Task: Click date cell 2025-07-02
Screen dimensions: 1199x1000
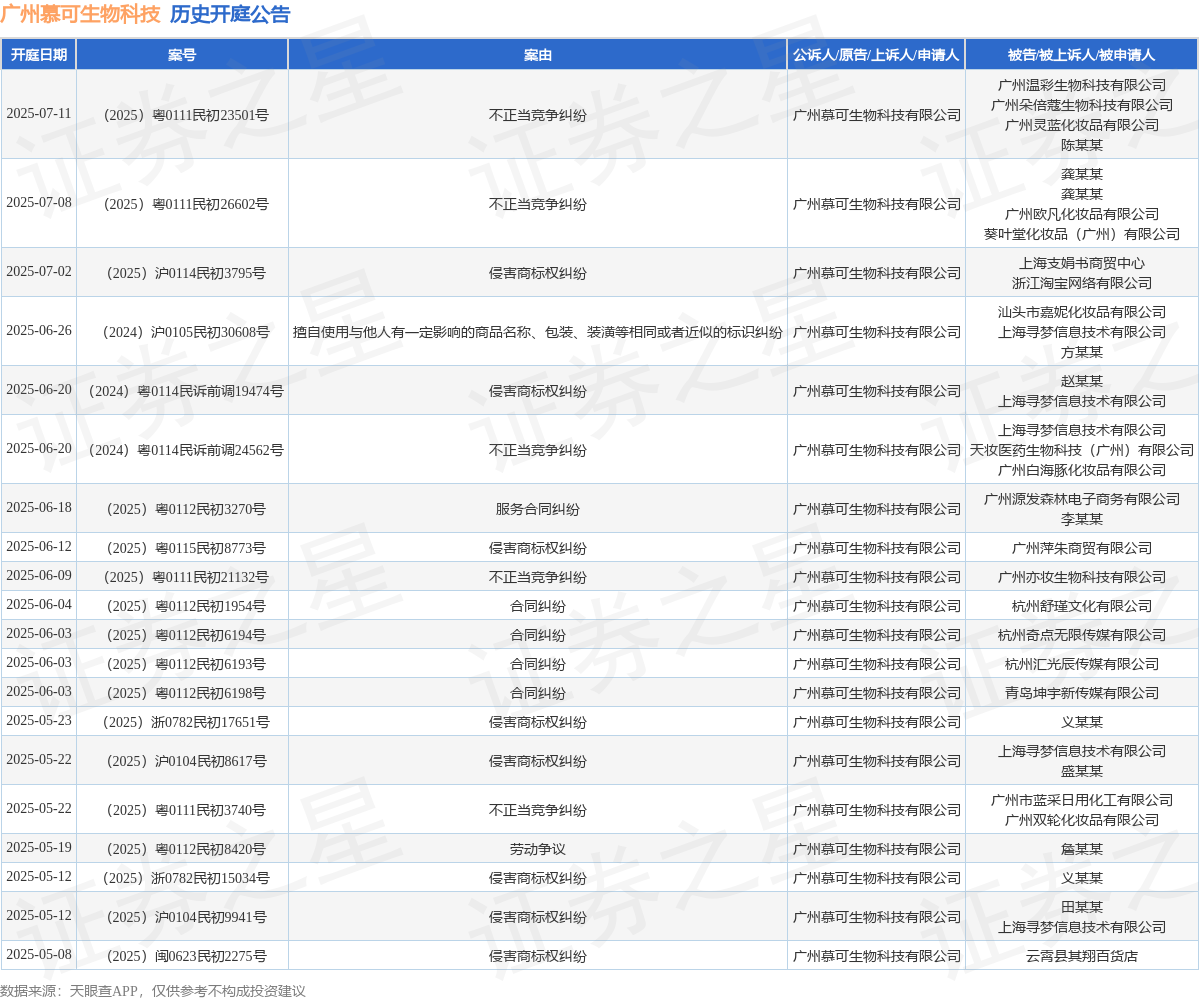Action: click(39, 271)
